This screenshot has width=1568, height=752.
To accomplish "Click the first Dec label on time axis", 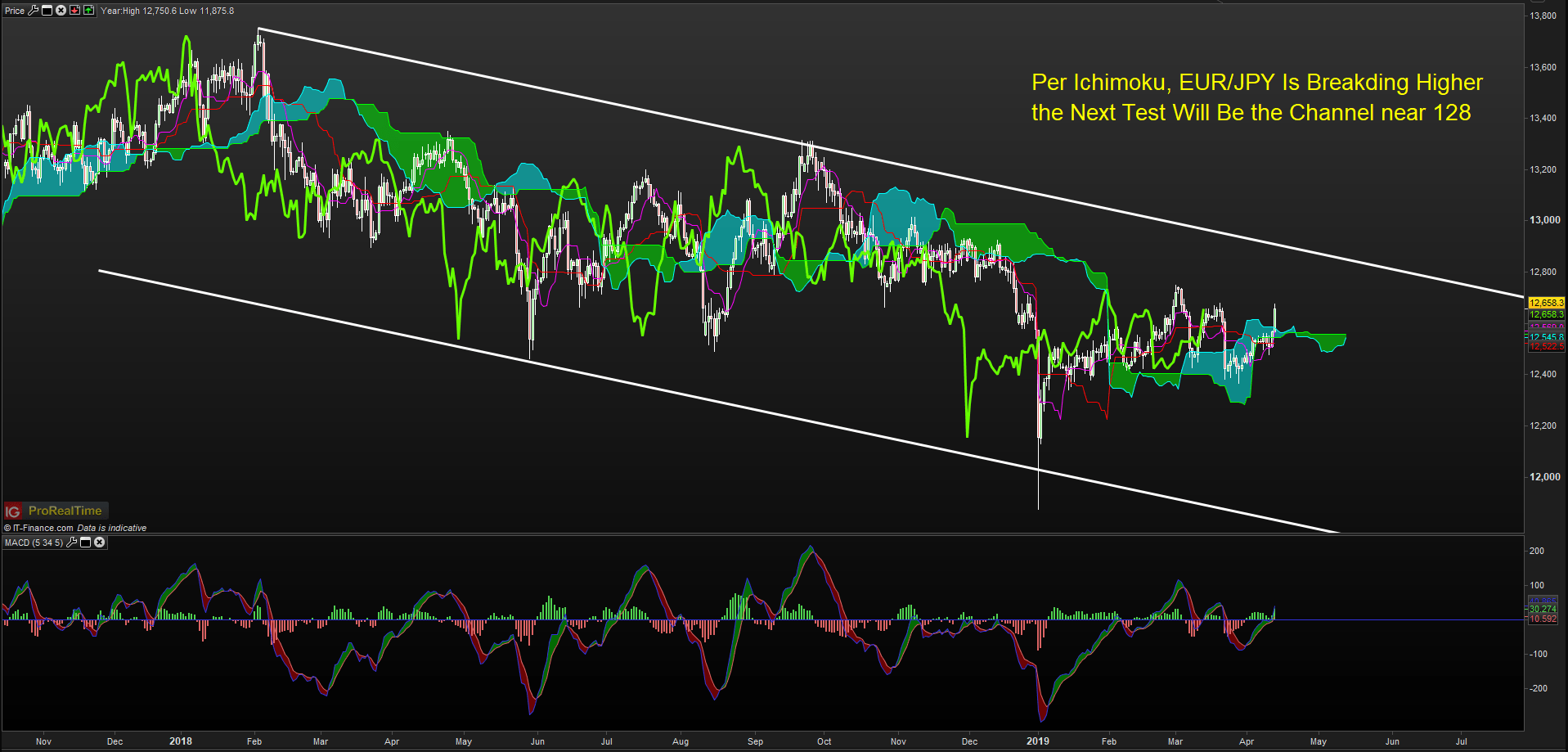I will coord(115,741).
